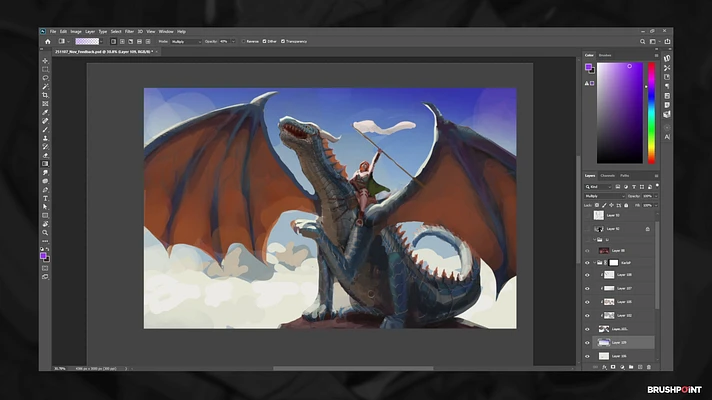The width and height of the screenshot is (712, 400).
Task: Select the Zoom tool
Action: pos(45,233)
